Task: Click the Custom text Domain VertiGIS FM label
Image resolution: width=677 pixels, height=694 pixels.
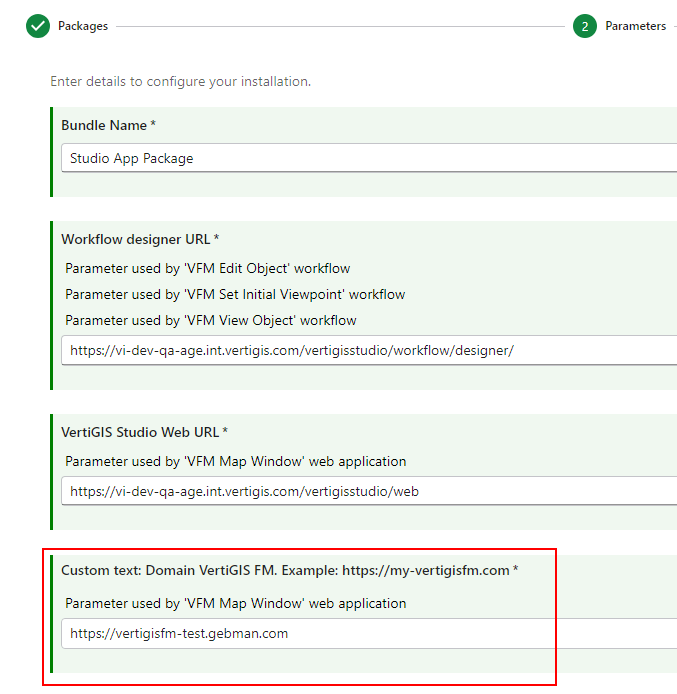Action: tap(289, 570)
